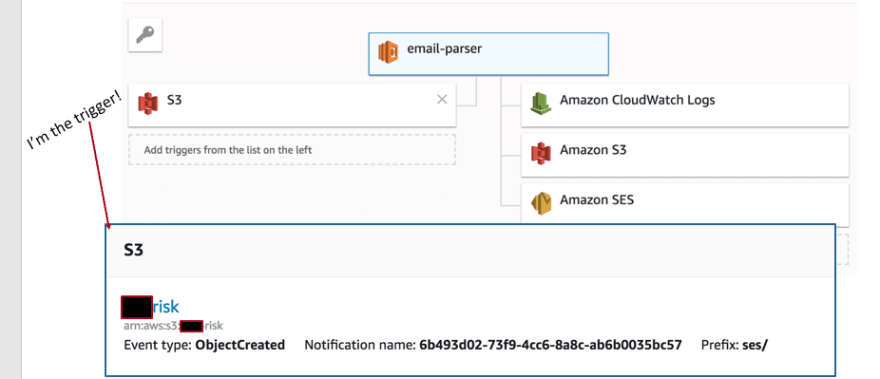Viewport: 880px width, 379px height.
Task: Click the bucket ARN text
Action: tap(173, 326)
